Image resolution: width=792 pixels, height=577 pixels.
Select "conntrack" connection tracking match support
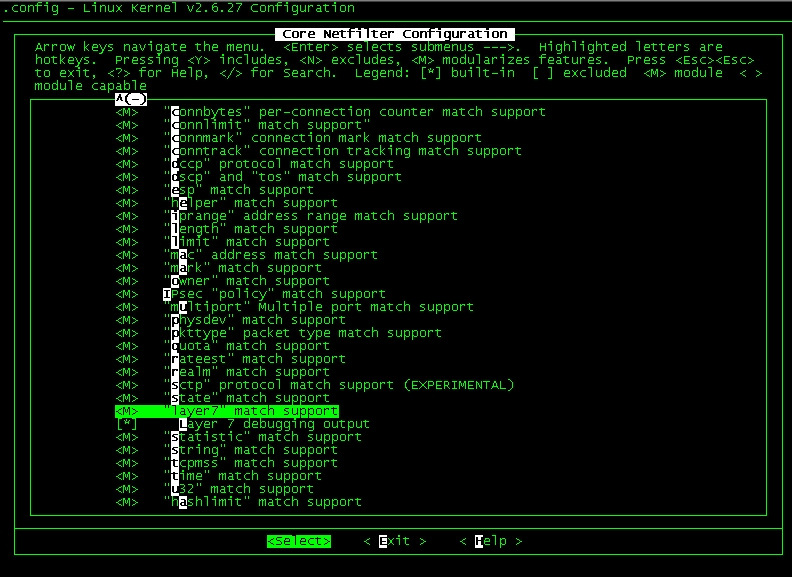point(342,151)
